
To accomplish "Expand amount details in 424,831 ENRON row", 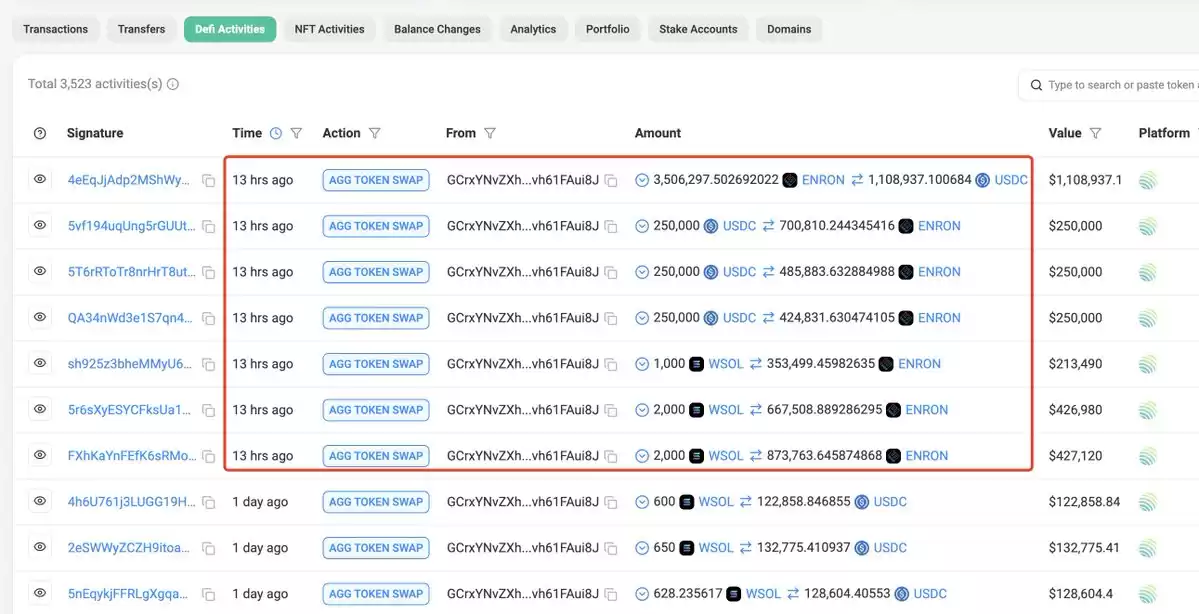I will coord(642,318).
